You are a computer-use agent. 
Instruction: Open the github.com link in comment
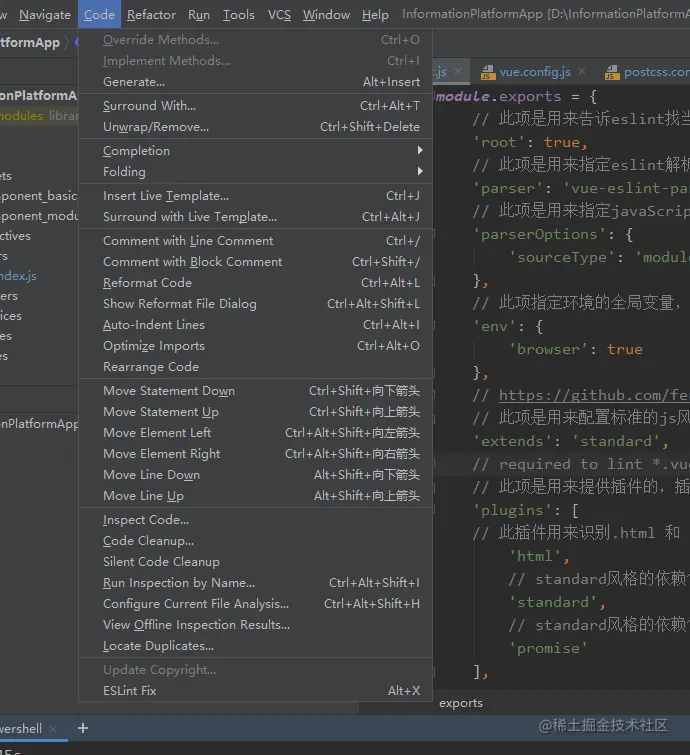click(x=594, y=395)
